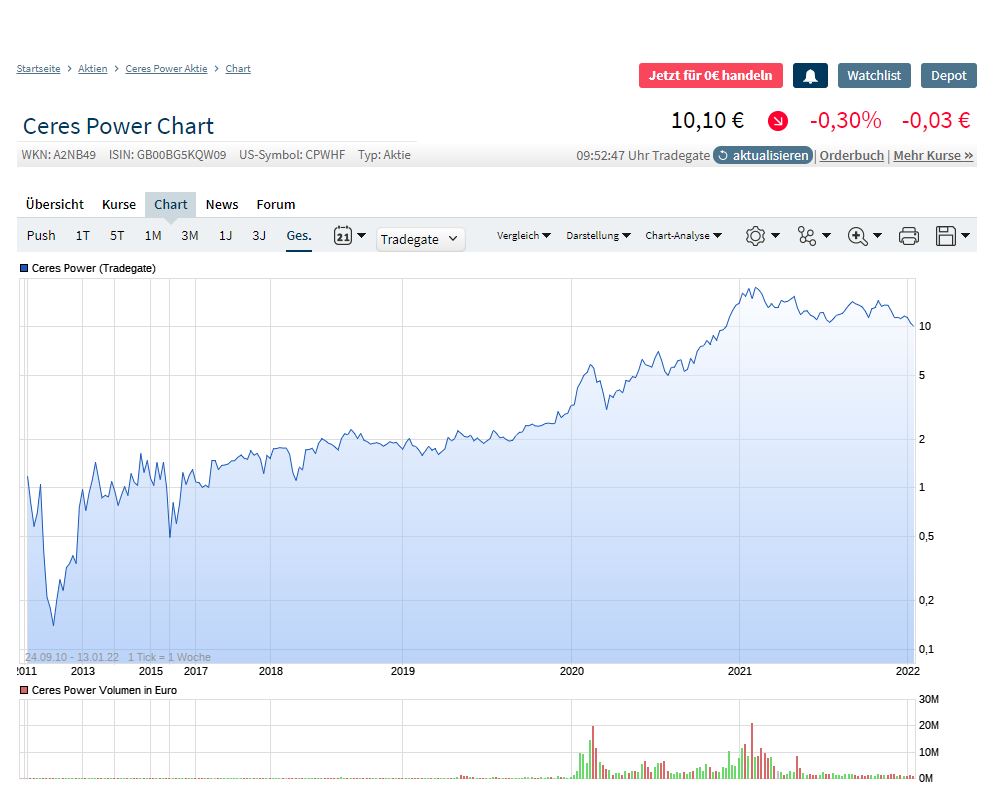Expand the calendar dropdown arrow
This screenshot has height=801, width=994.
click(361, 235)
